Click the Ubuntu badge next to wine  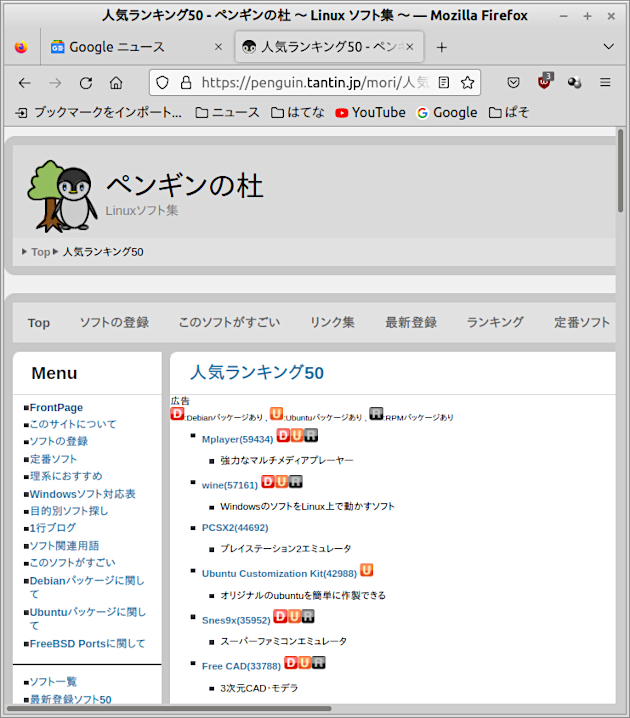tap(282, 481)
